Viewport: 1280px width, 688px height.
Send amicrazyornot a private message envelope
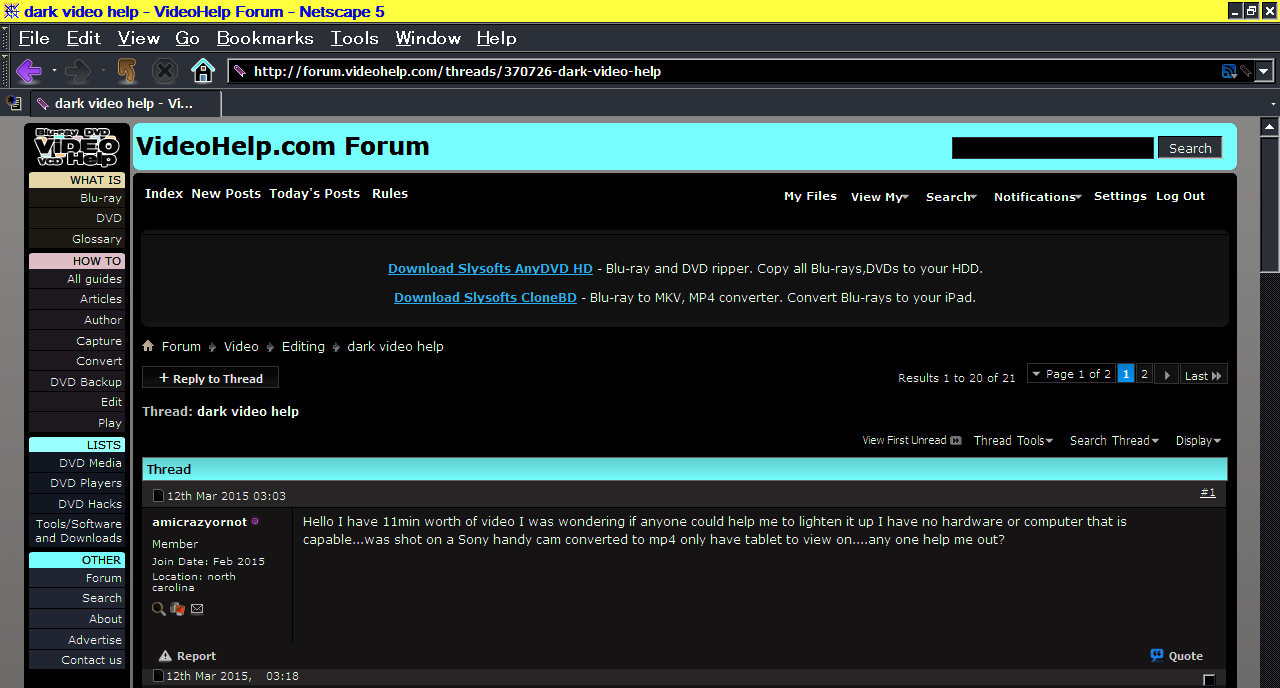click(x=197, y=608)
